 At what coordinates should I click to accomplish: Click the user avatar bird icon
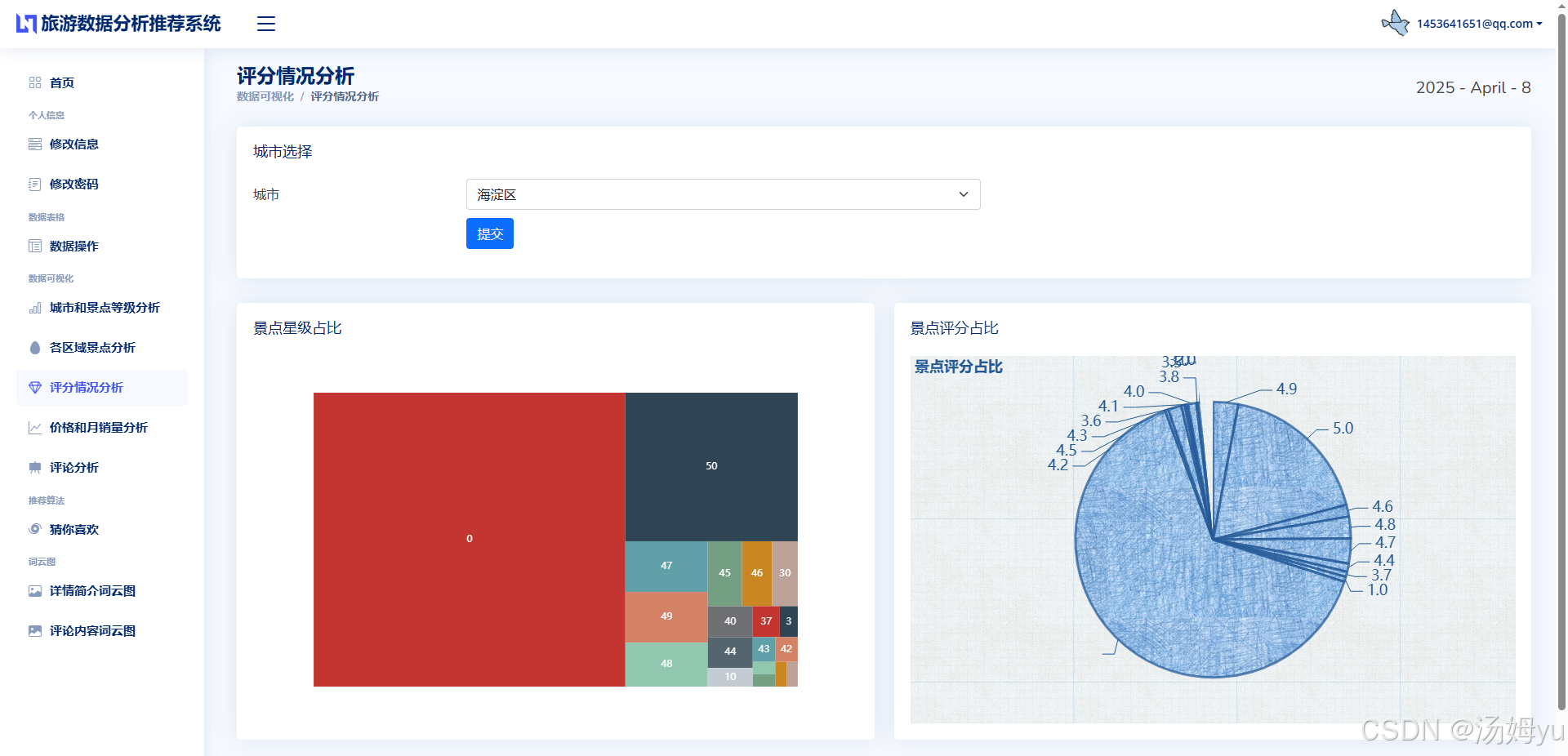(x=1396, y=23)
